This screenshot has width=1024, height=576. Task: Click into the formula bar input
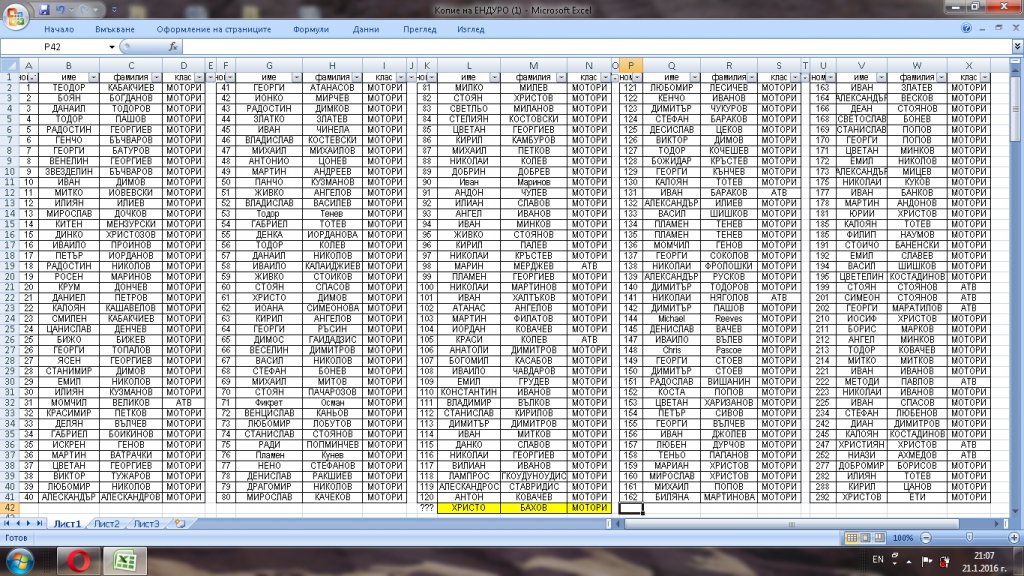[596, 47]
